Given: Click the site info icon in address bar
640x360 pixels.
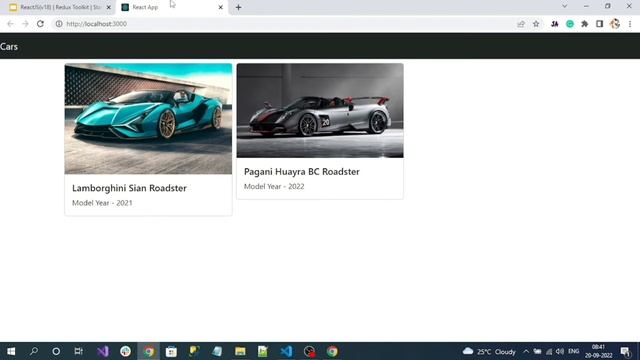Looking at the screenshot, I should coord(59,24).
